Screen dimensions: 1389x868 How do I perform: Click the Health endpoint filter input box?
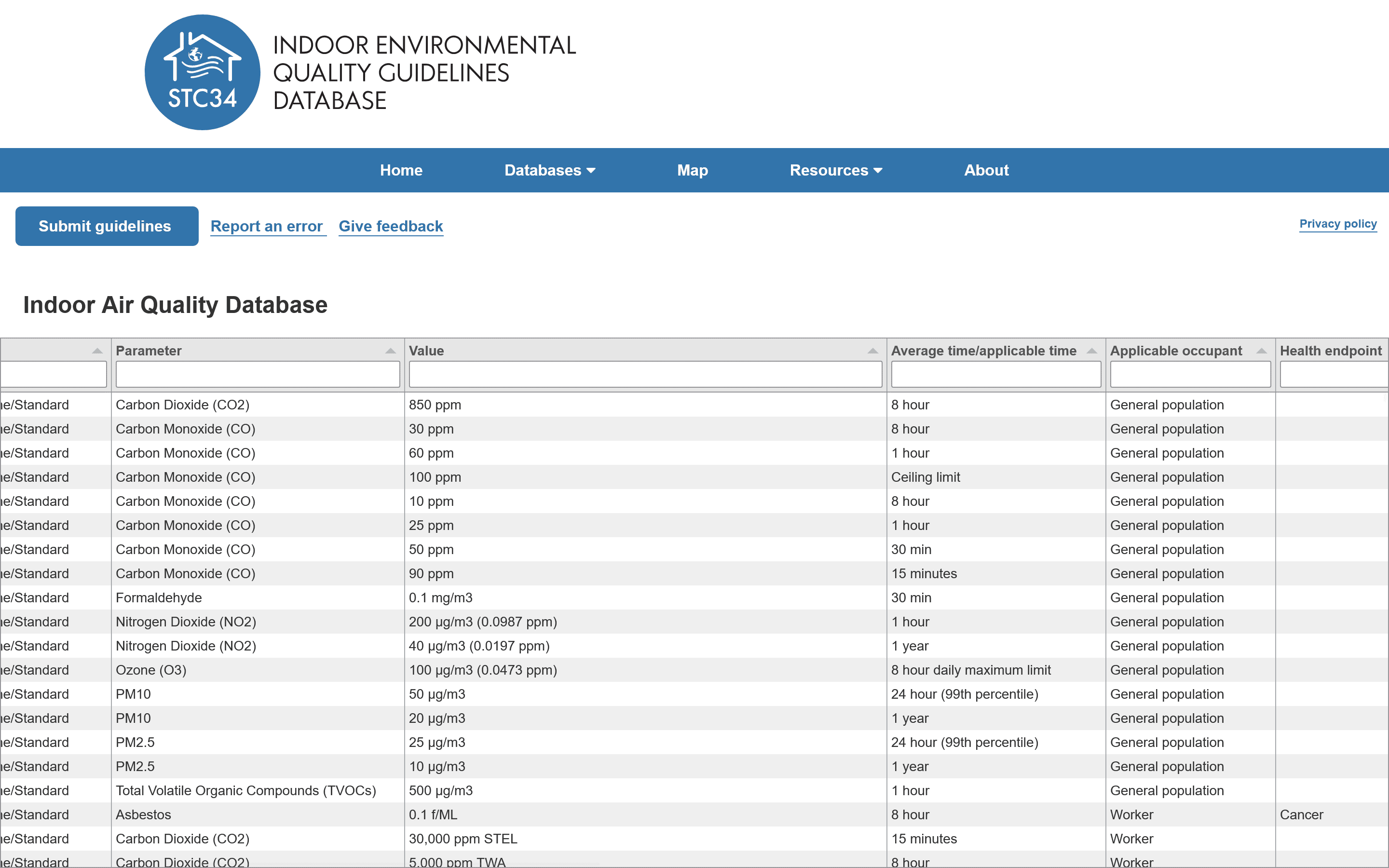pyautogui.click(x=1334, y=374)
